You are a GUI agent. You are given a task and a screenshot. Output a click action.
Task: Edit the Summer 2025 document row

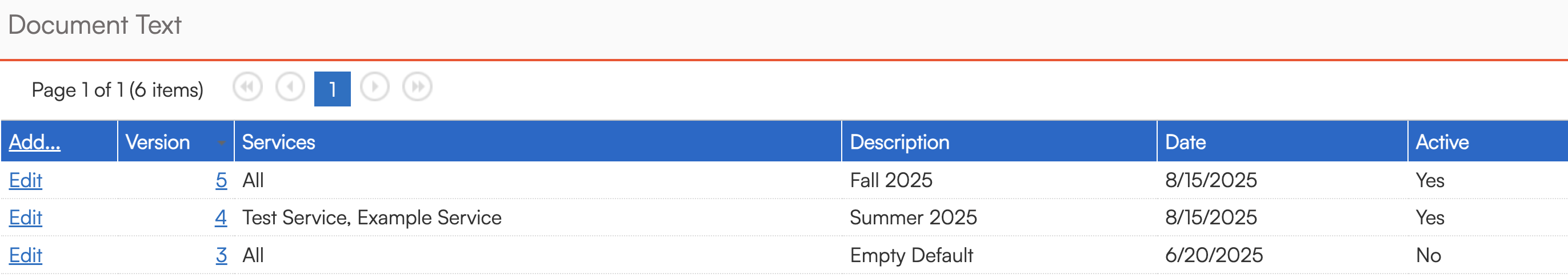coord(26,218)
